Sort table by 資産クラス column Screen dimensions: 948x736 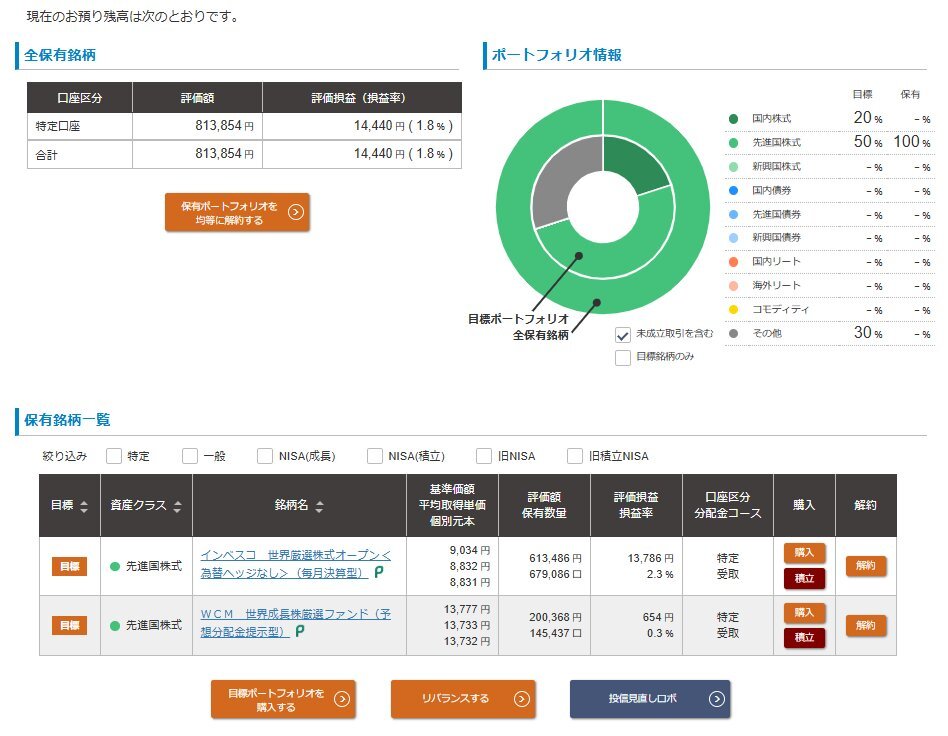click(177, 506)
